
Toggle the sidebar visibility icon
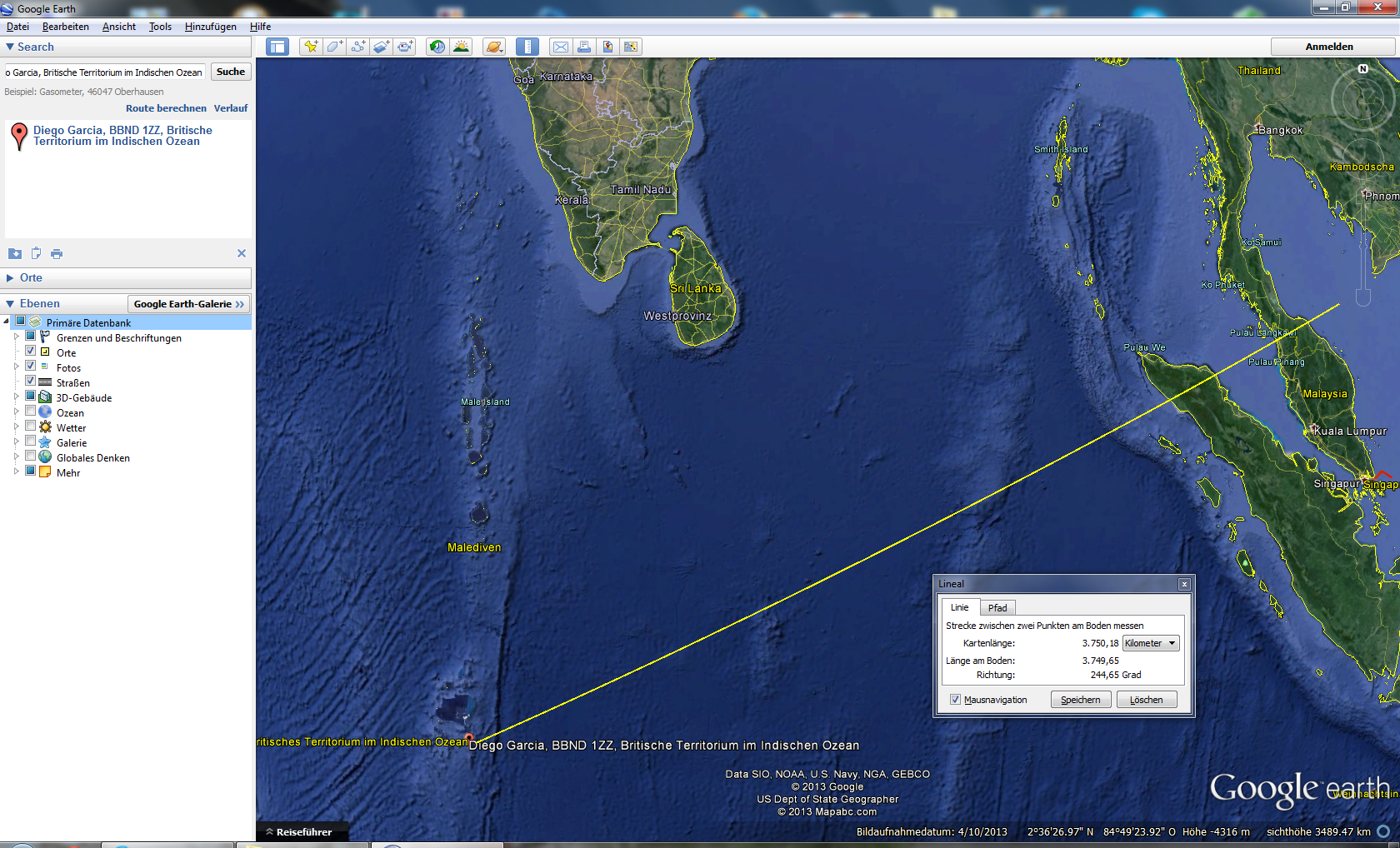(x=277, y=47)
